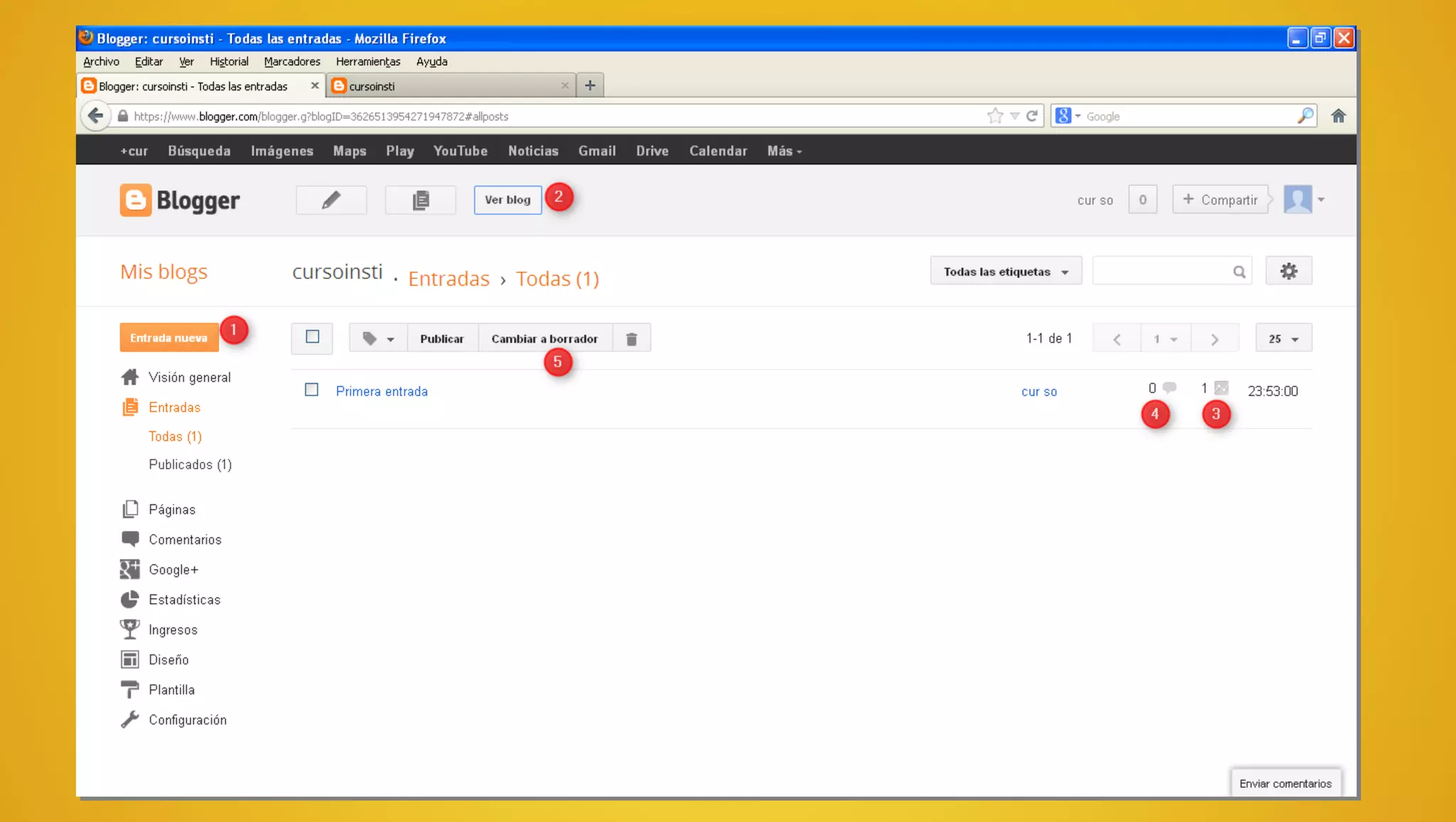Click the Ver blog button

pos(508,200)
